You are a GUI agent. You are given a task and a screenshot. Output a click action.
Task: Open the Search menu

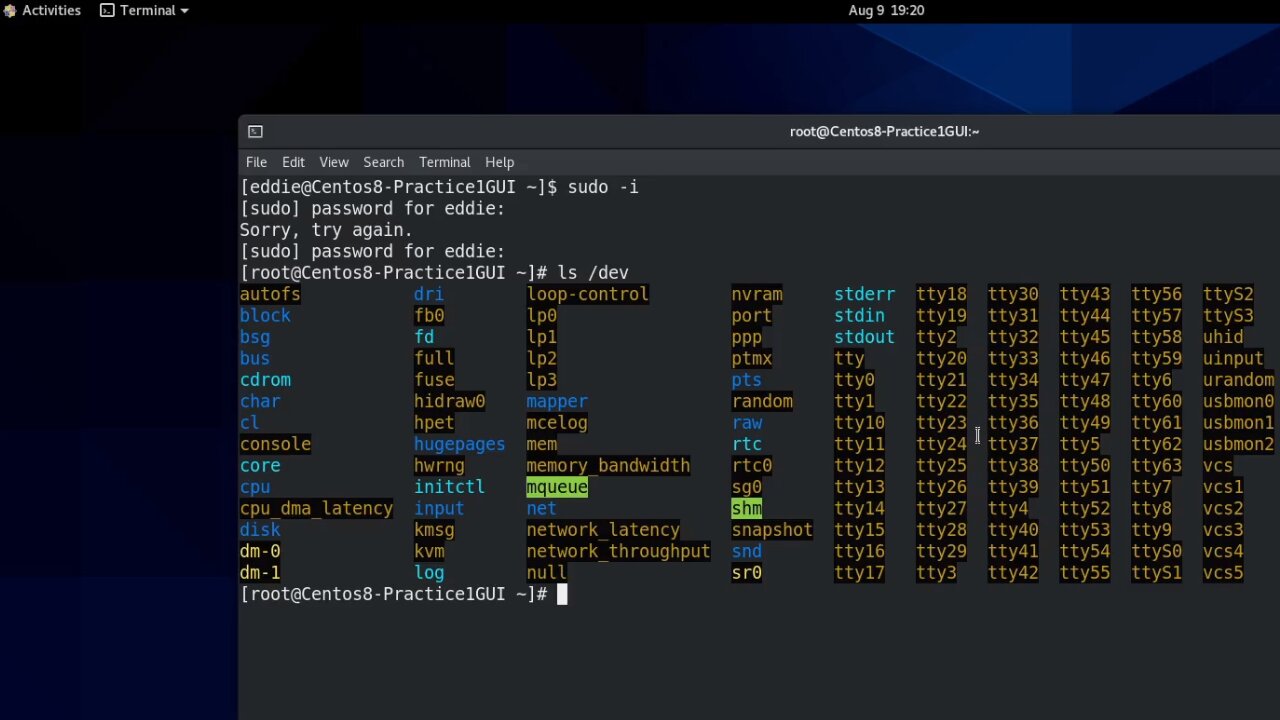point(383,162)
